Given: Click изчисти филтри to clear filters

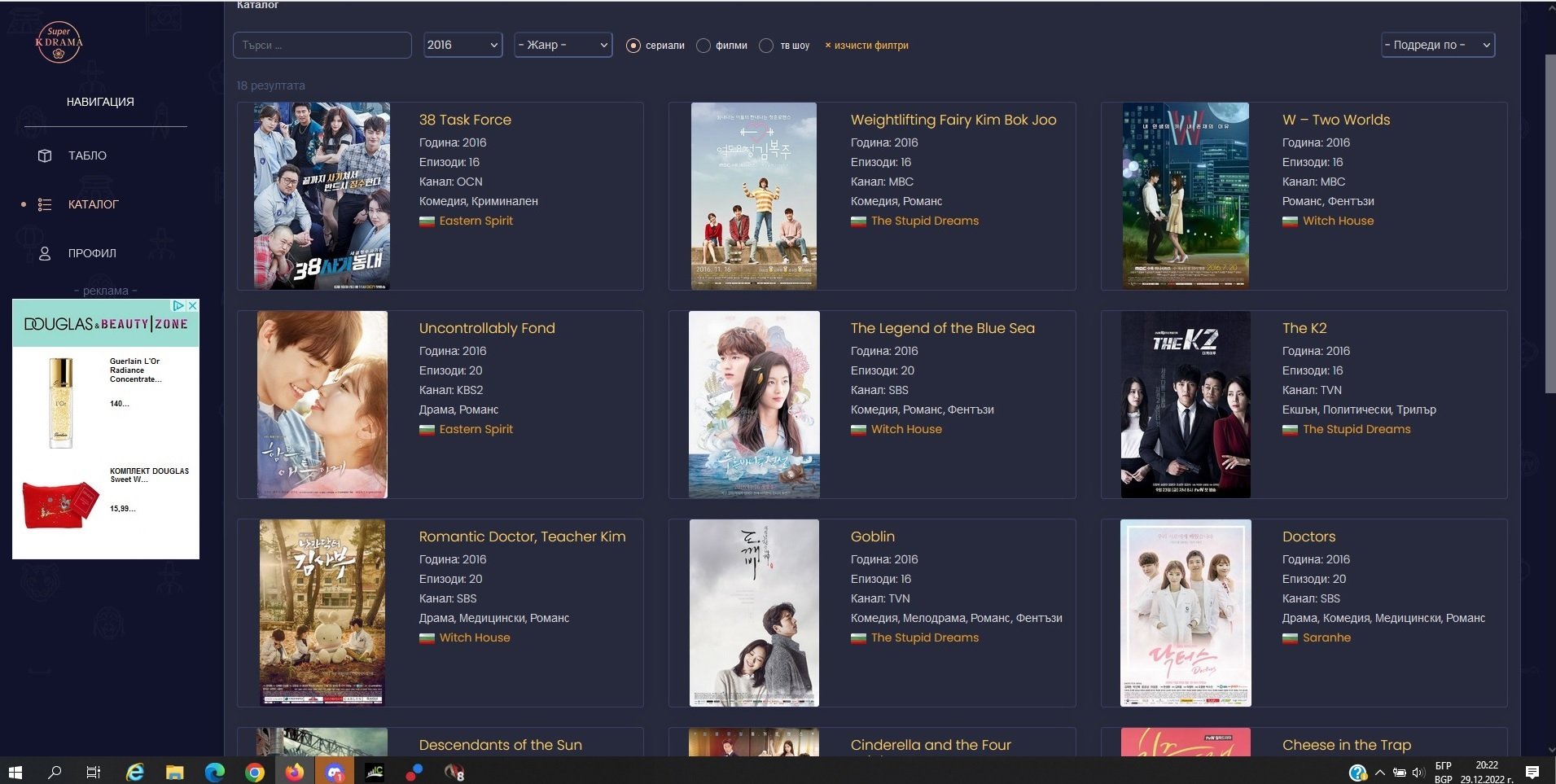Looking at the screenshot, I should point(867,46).
